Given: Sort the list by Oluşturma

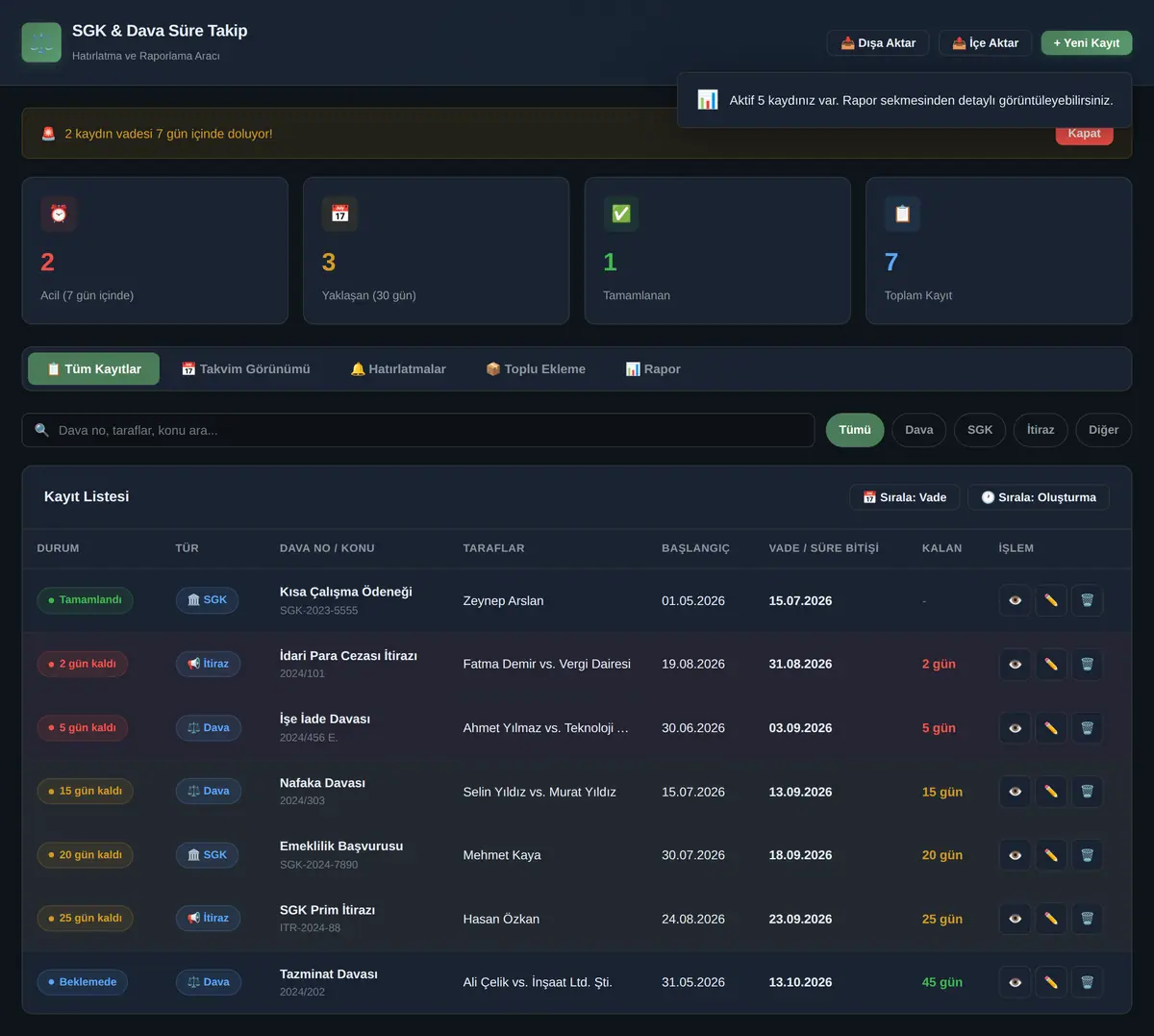Looking at the screenshot, I should (1039, 497).
